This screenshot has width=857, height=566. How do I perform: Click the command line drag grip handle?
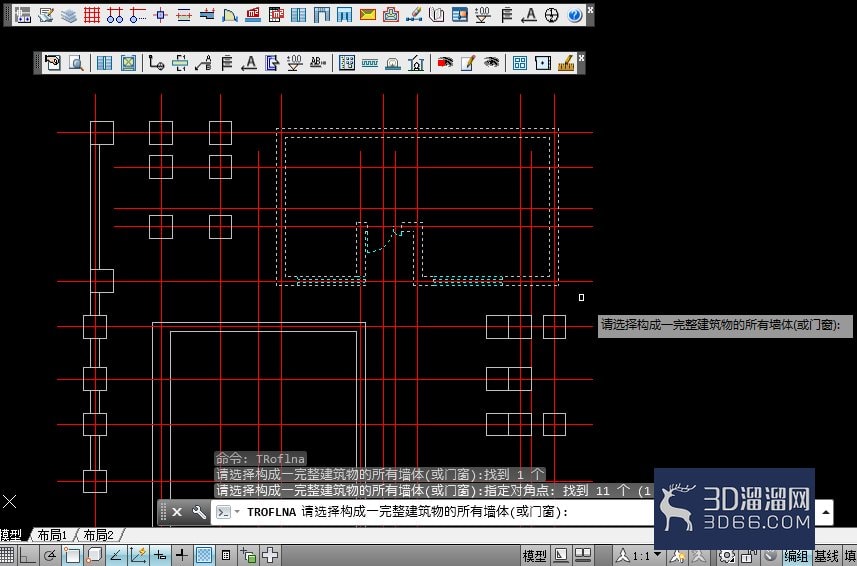[163, 512]
